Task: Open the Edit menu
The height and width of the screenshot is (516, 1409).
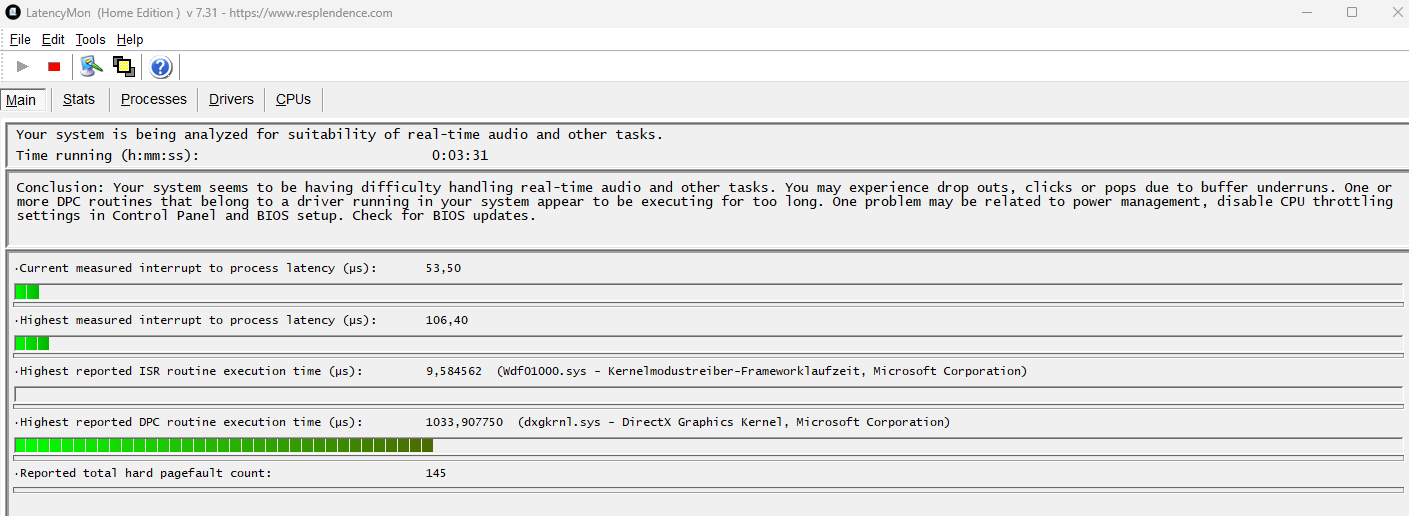Action: [x=53, y=40]
